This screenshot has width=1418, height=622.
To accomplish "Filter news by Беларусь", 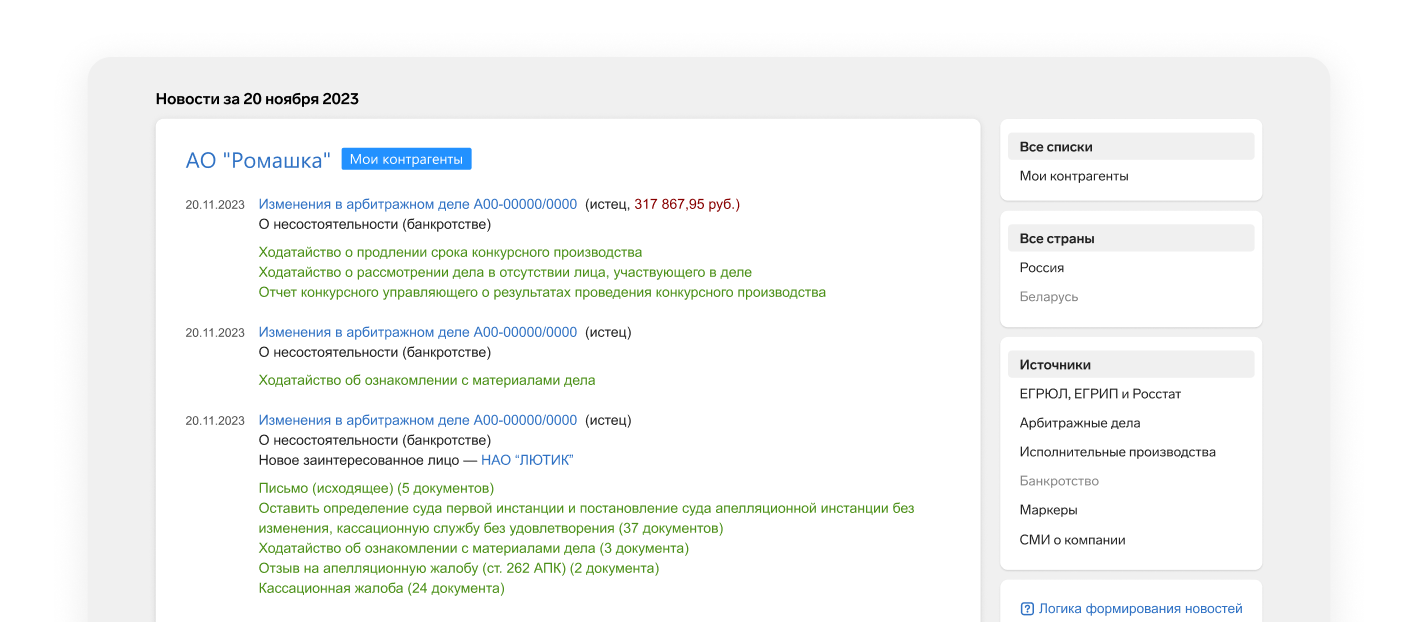I will pos(1049,297).
